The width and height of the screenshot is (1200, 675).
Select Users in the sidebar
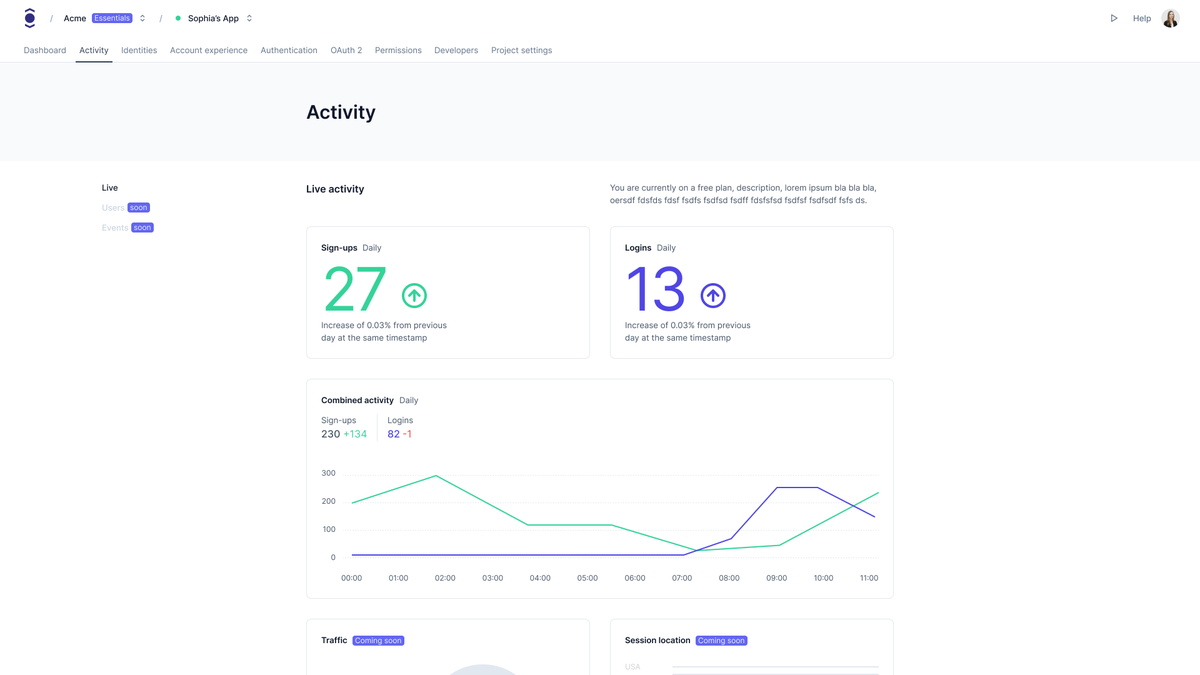point(113,208)
